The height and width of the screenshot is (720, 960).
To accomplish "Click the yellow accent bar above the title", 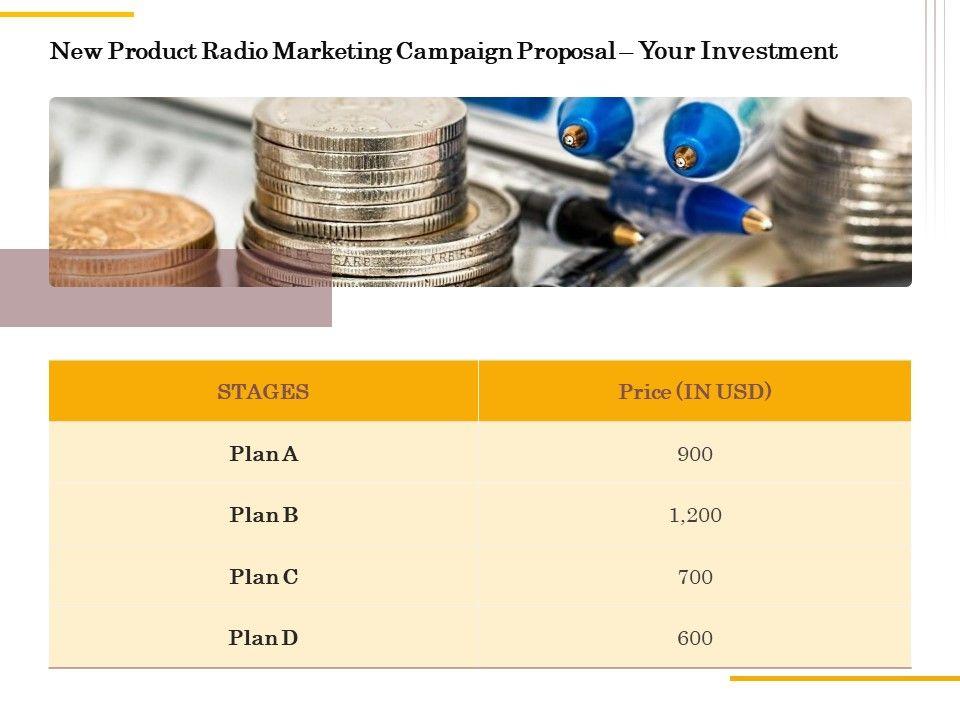I will tap(66, 14).
